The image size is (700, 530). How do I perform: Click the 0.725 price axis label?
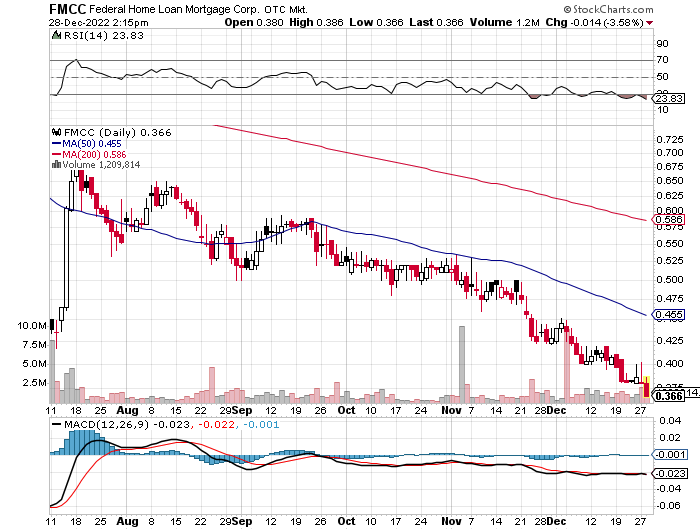click(x=670, y=140)
